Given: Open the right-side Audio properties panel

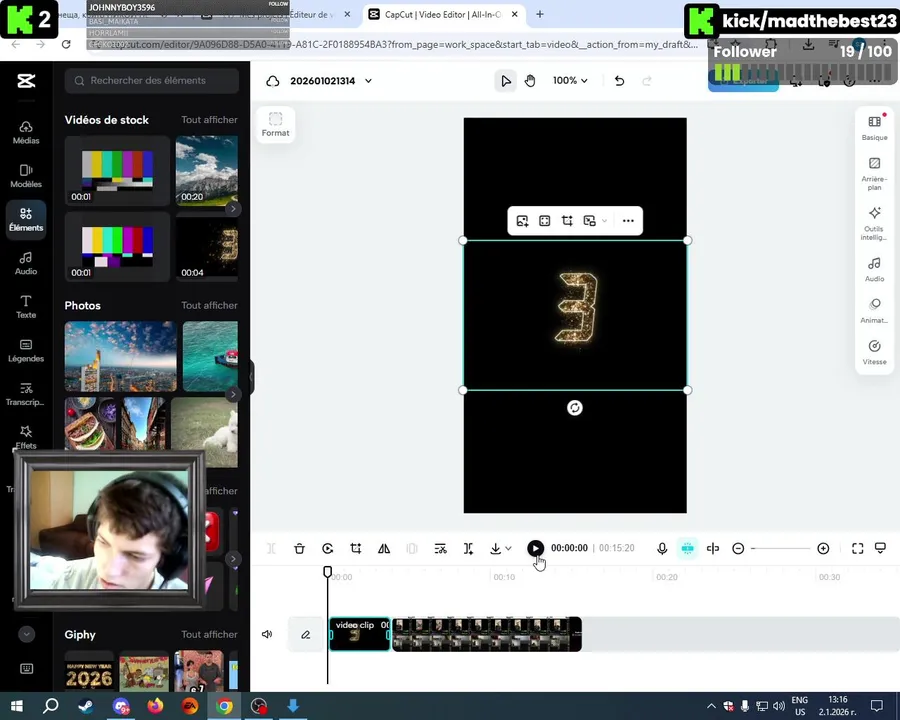Looking at the screenshot, I should 874,269.
